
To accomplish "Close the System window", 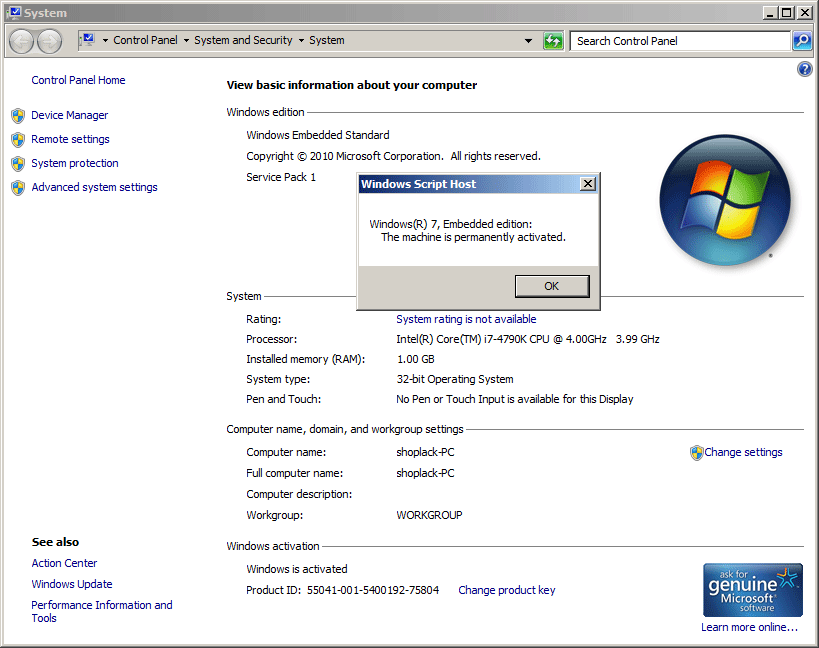I will (804, 13).
